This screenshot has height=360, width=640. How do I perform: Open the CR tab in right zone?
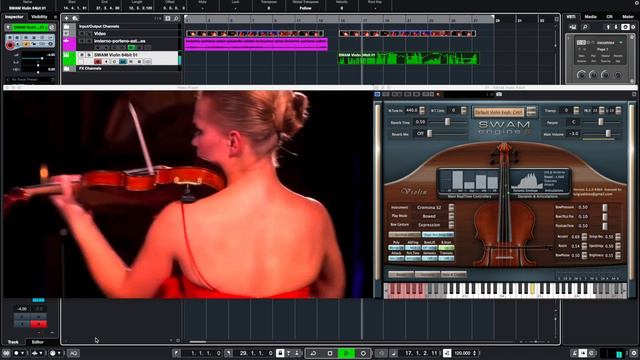click(x=609, y=17)
